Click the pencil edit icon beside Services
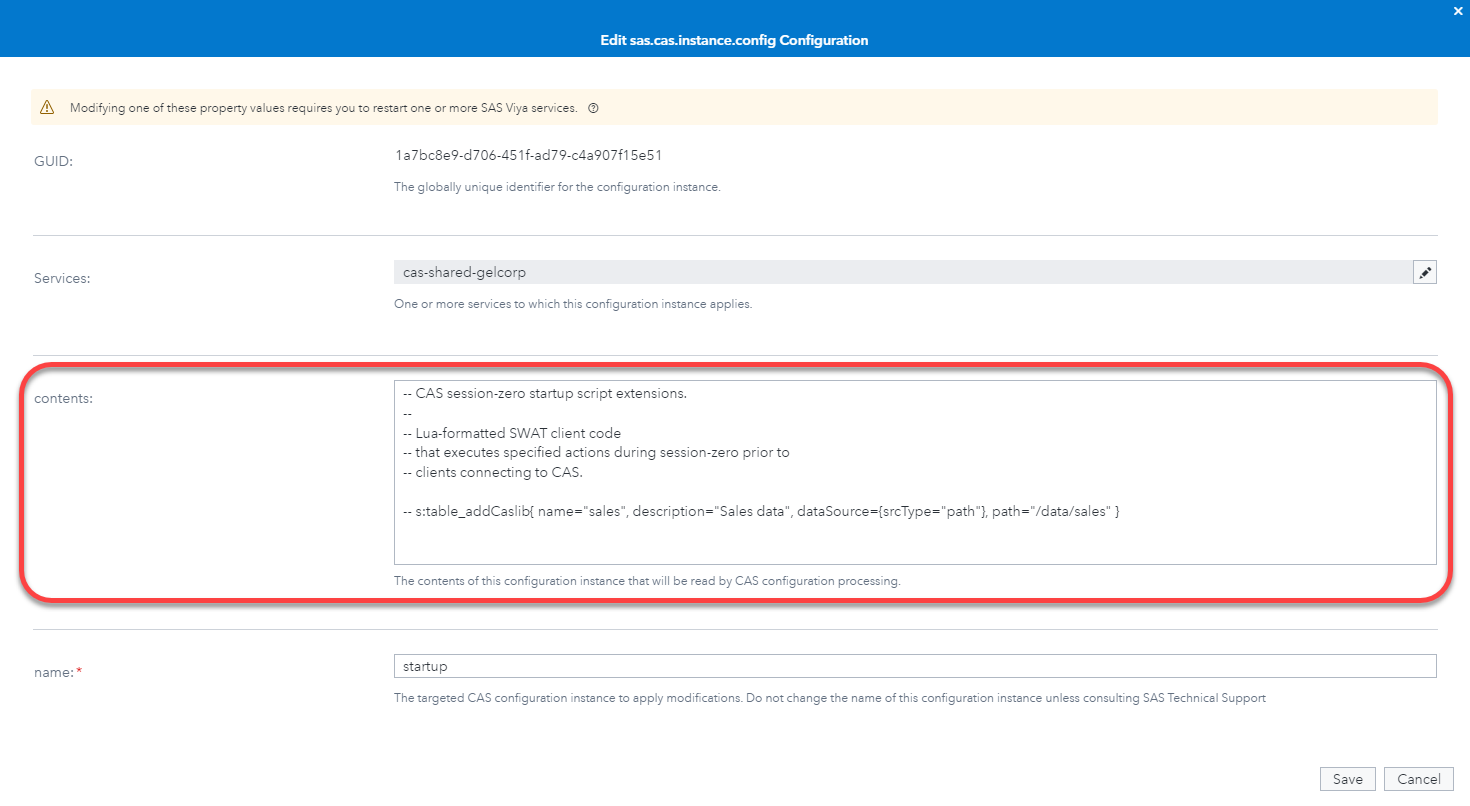The width and height of the screenshot is (1470, 806). click(1425, 272)
